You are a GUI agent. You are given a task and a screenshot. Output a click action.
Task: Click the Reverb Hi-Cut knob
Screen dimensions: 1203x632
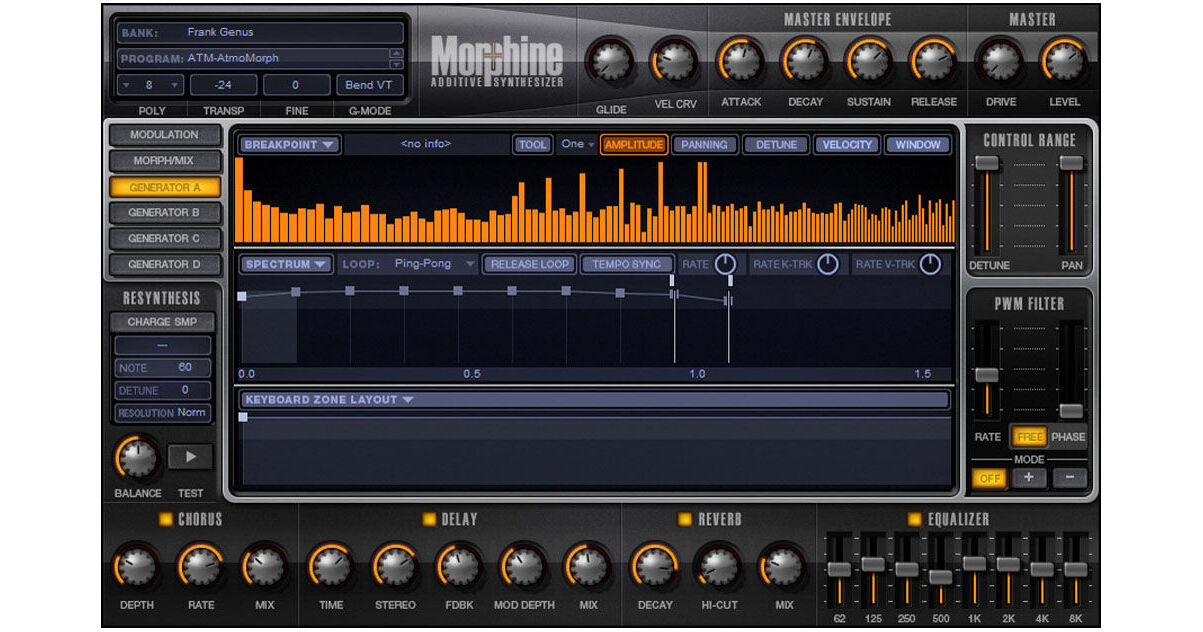(x=718, y=566)
